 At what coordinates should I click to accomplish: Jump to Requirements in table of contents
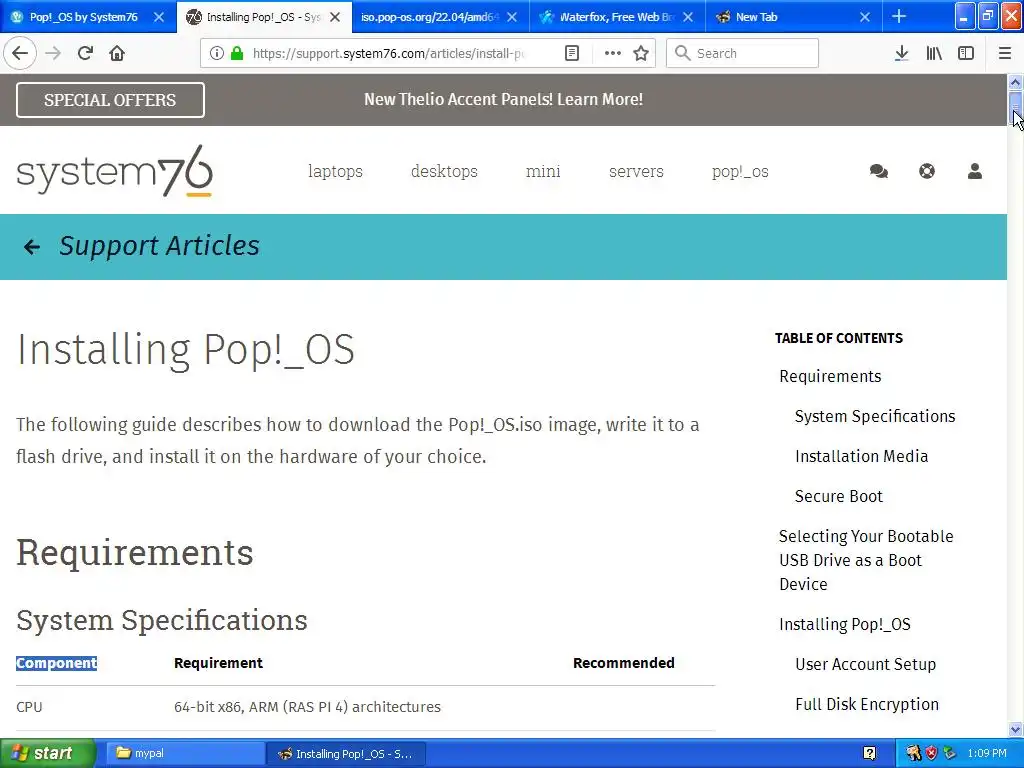[830, 376]
